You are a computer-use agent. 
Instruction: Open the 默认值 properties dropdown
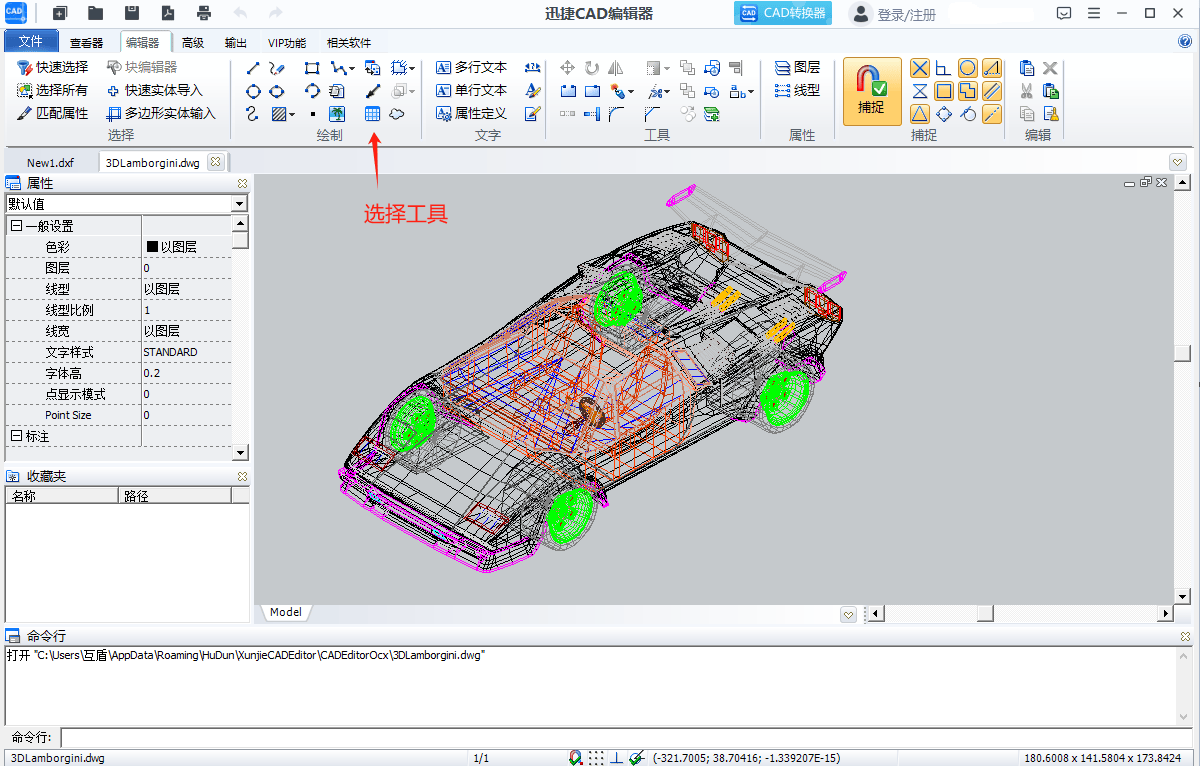(x=239, y=204)
